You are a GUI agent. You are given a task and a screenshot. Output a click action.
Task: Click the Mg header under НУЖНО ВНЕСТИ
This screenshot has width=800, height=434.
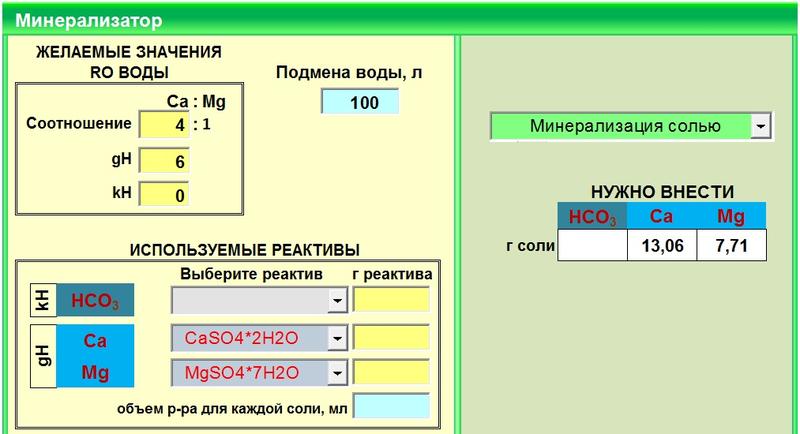coord(732,215)
